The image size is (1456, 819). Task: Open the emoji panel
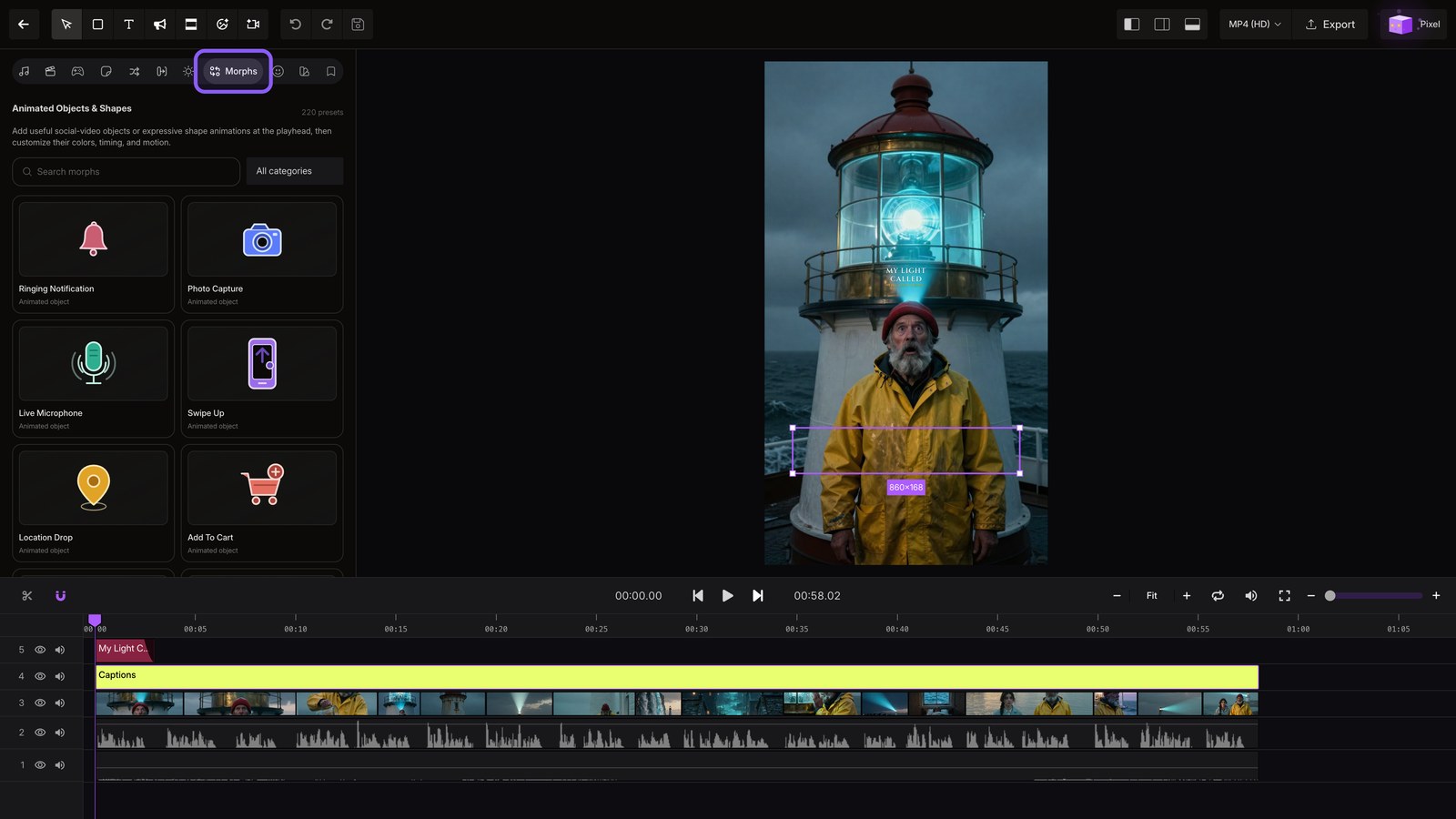[x=278, y=71]
